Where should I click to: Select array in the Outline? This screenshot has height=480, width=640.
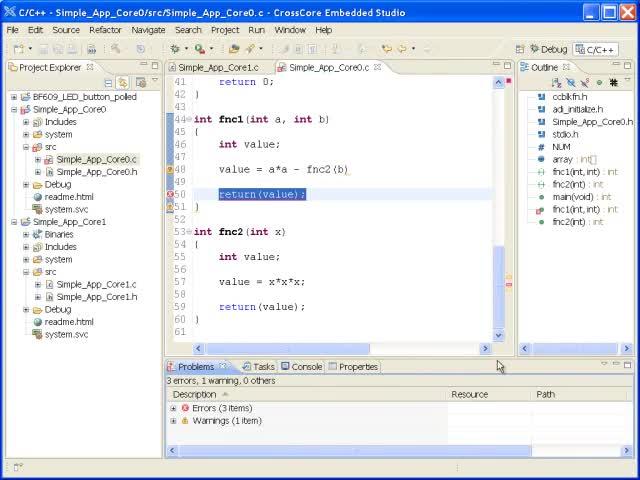pos(574,160)
